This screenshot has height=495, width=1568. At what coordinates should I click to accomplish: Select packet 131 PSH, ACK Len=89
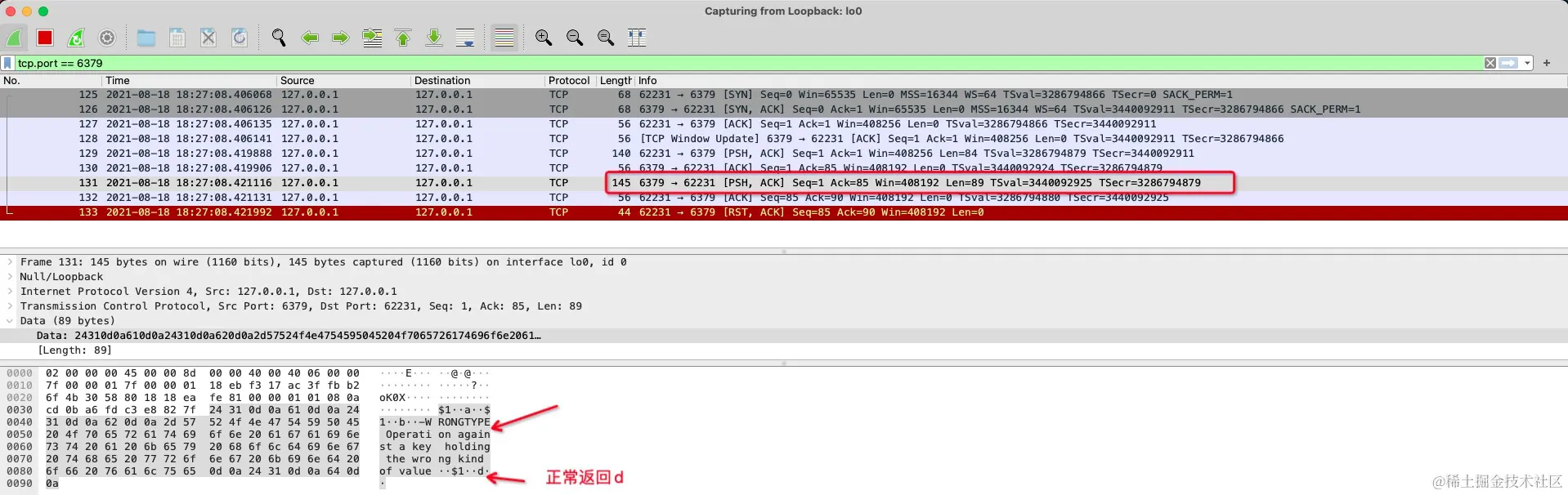(x=784, y=183)
